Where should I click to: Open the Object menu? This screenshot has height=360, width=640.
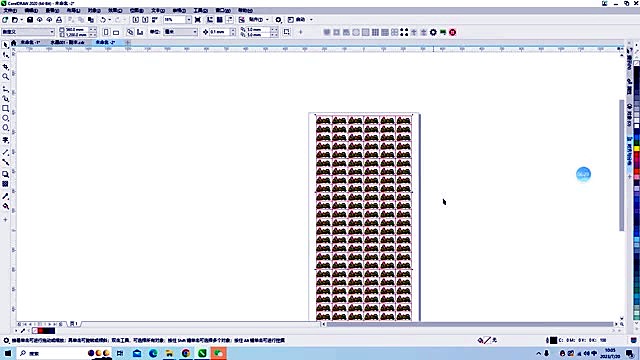point(94,10)
